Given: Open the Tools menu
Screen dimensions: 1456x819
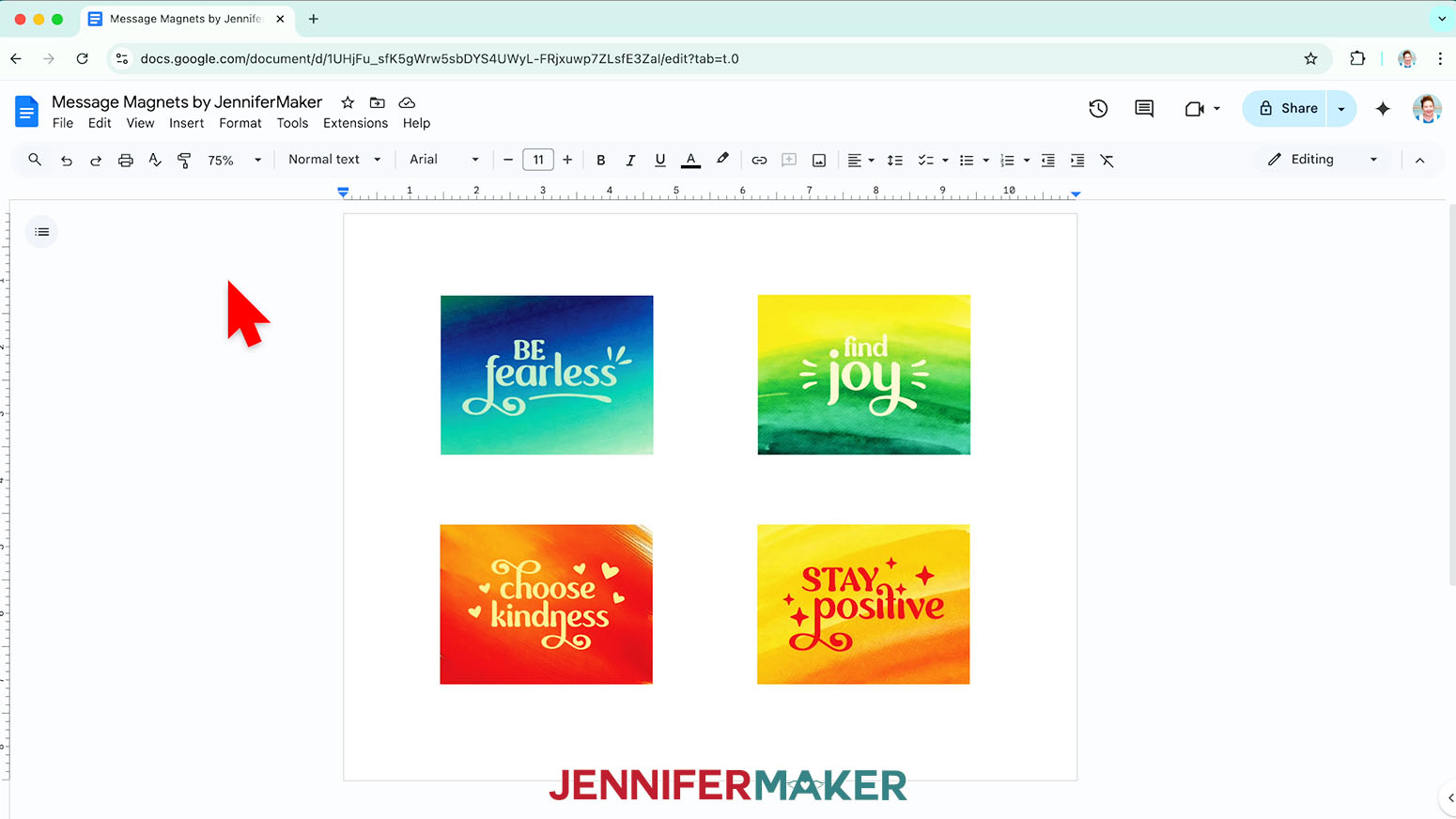Looking at the screenshot, I should 292,123.
